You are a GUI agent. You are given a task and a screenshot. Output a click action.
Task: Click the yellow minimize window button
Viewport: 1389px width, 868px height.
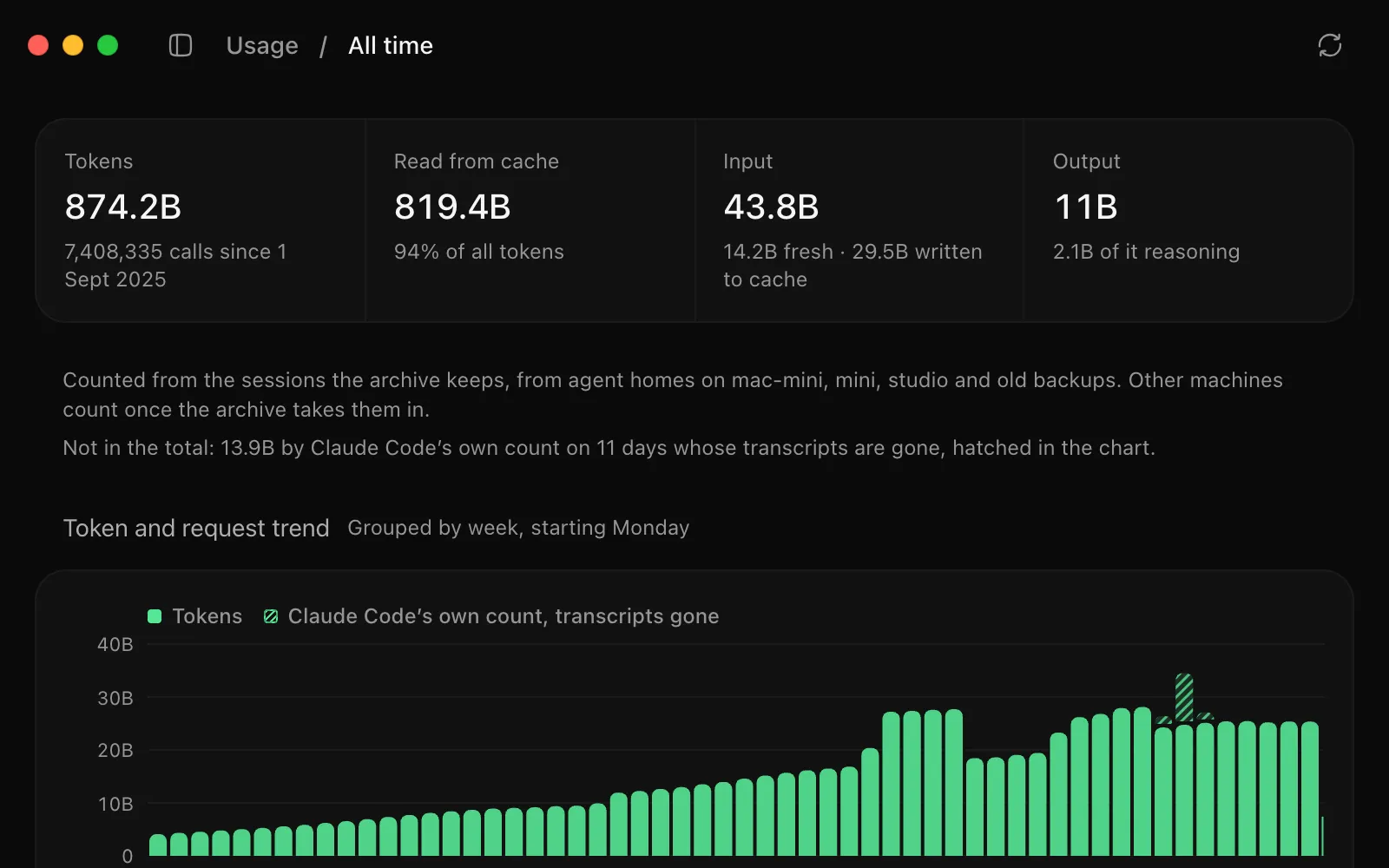[73, 45]
